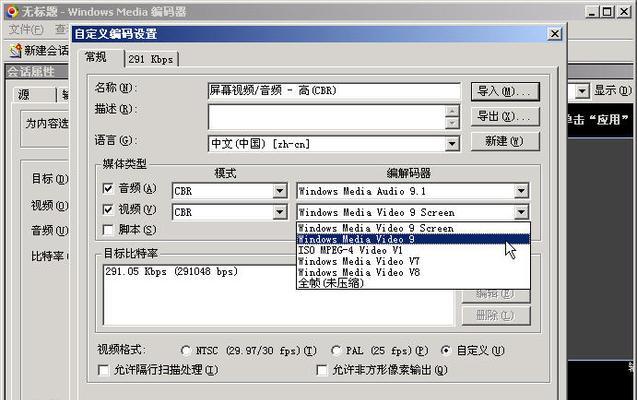Viewport: 637px width, 400px height.
Task: Open the audio mode CBR dropdown
Action: tap(280, 191)
